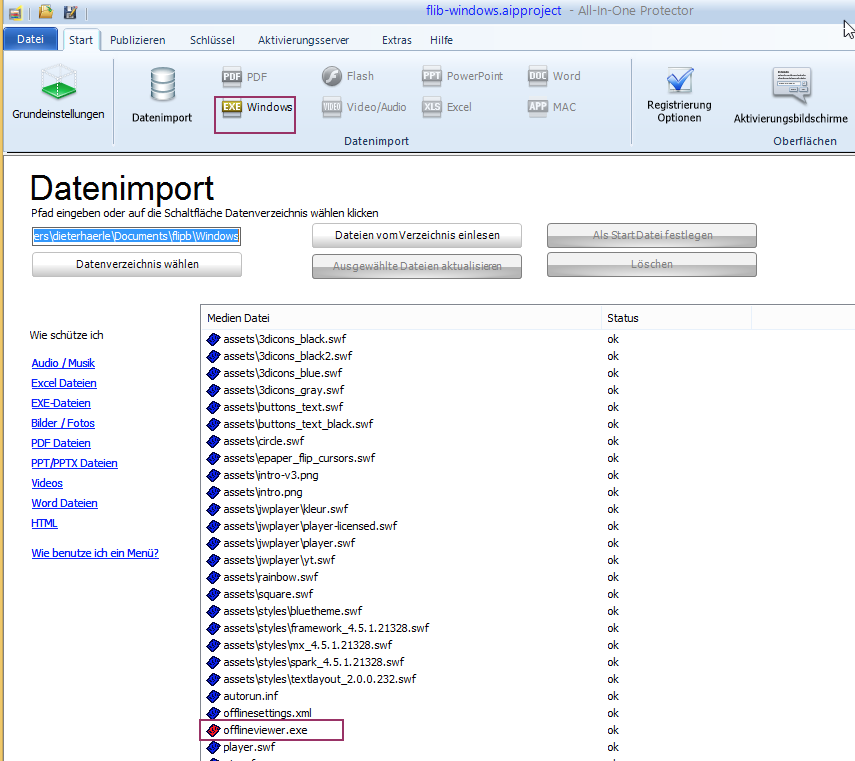Screen dimensions: 855x761
Task: Select Flash import in the ribbon
Action: click(x=348, y=76)
